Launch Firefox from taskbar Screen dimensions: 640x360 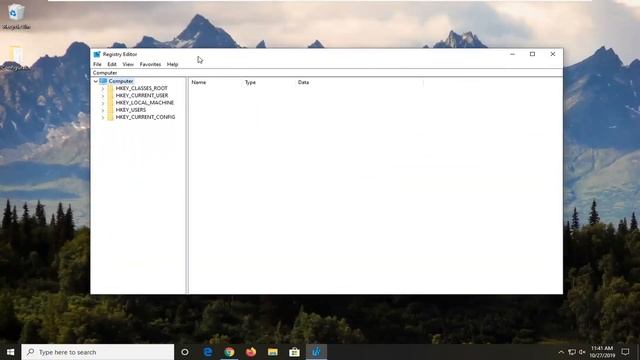(251, 352)
